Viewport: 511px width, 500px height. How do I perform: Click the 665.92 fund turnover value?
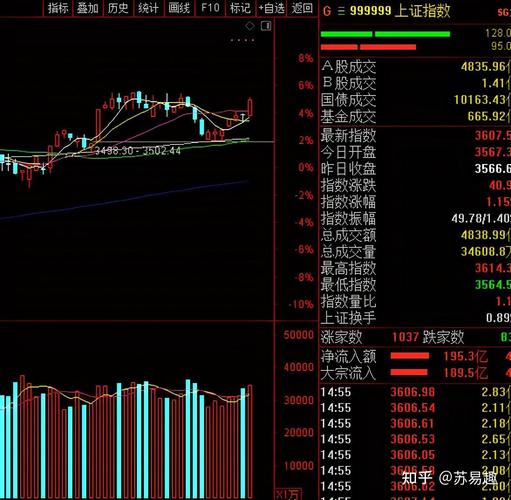489,116
